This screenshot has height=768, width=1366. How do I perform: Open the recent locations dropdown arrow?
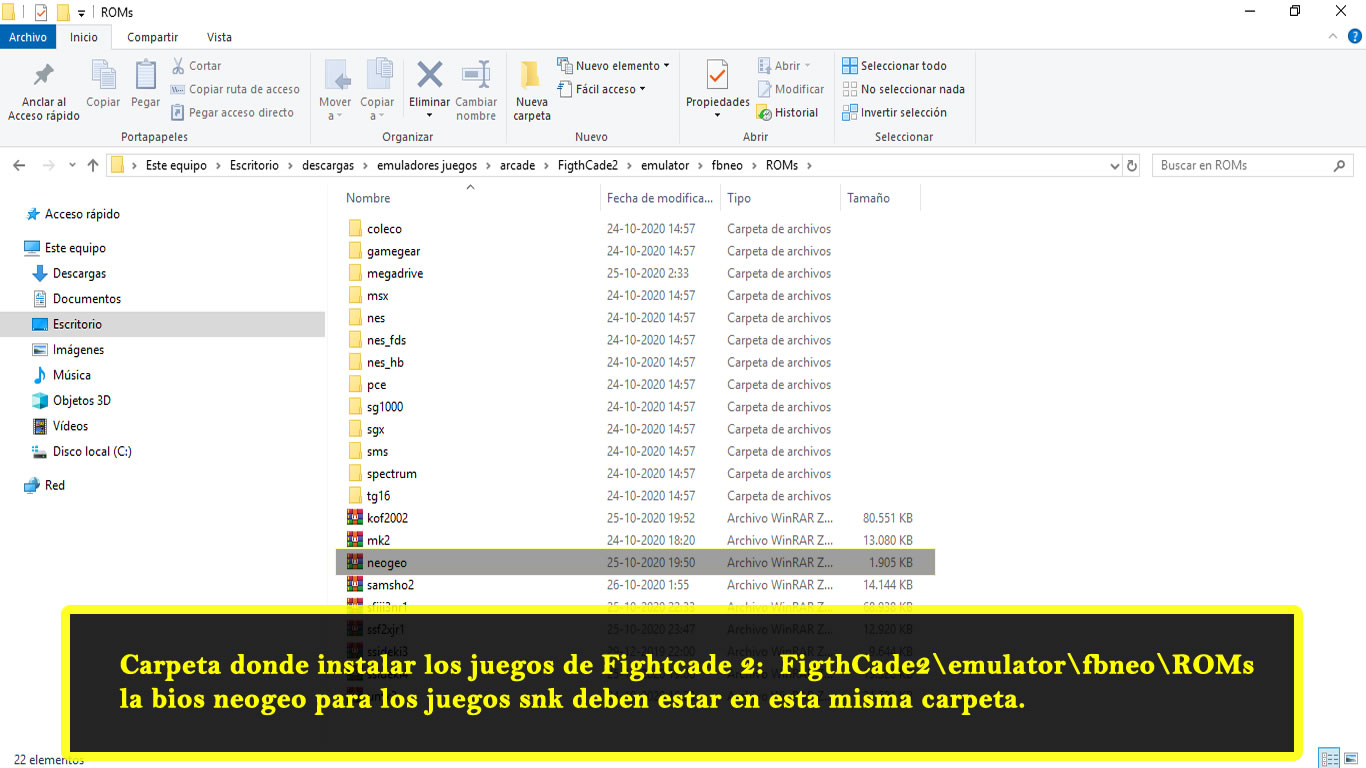(x=72, y=166)
